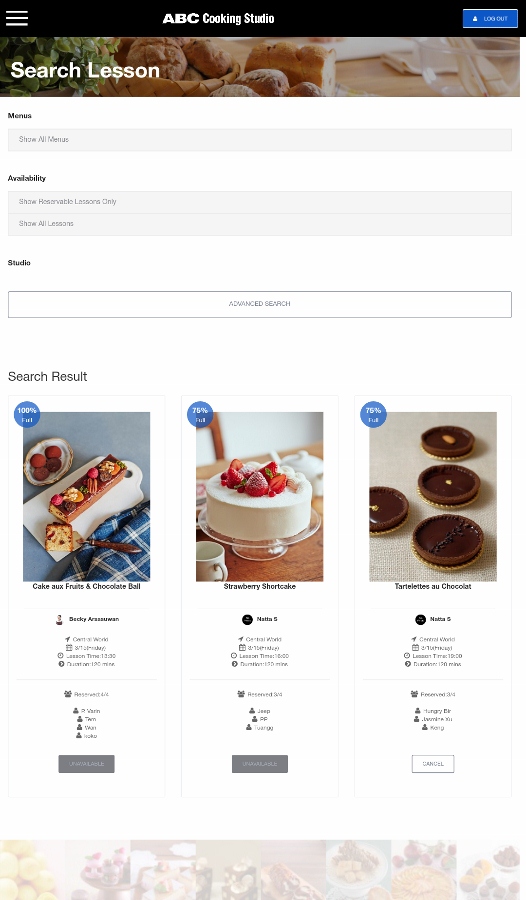This screenshot has height=900, width=526.
Task: Choose Show Reservable Lessons Only
Action: [x=260, y=202]
